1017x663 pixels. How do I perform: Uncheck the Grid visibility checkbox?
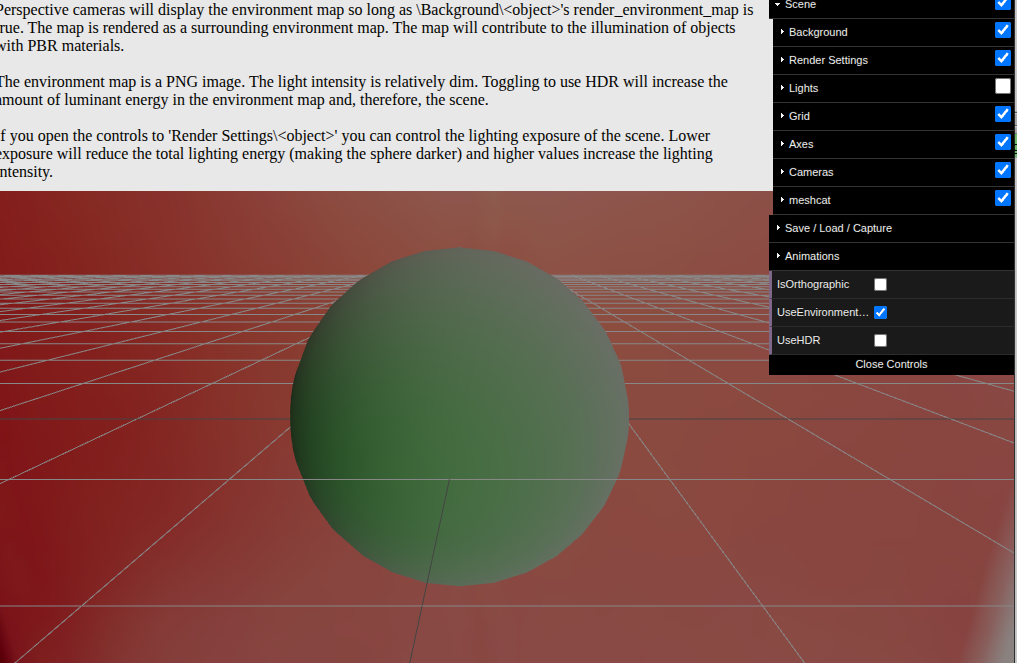(x=1002, y=114)
